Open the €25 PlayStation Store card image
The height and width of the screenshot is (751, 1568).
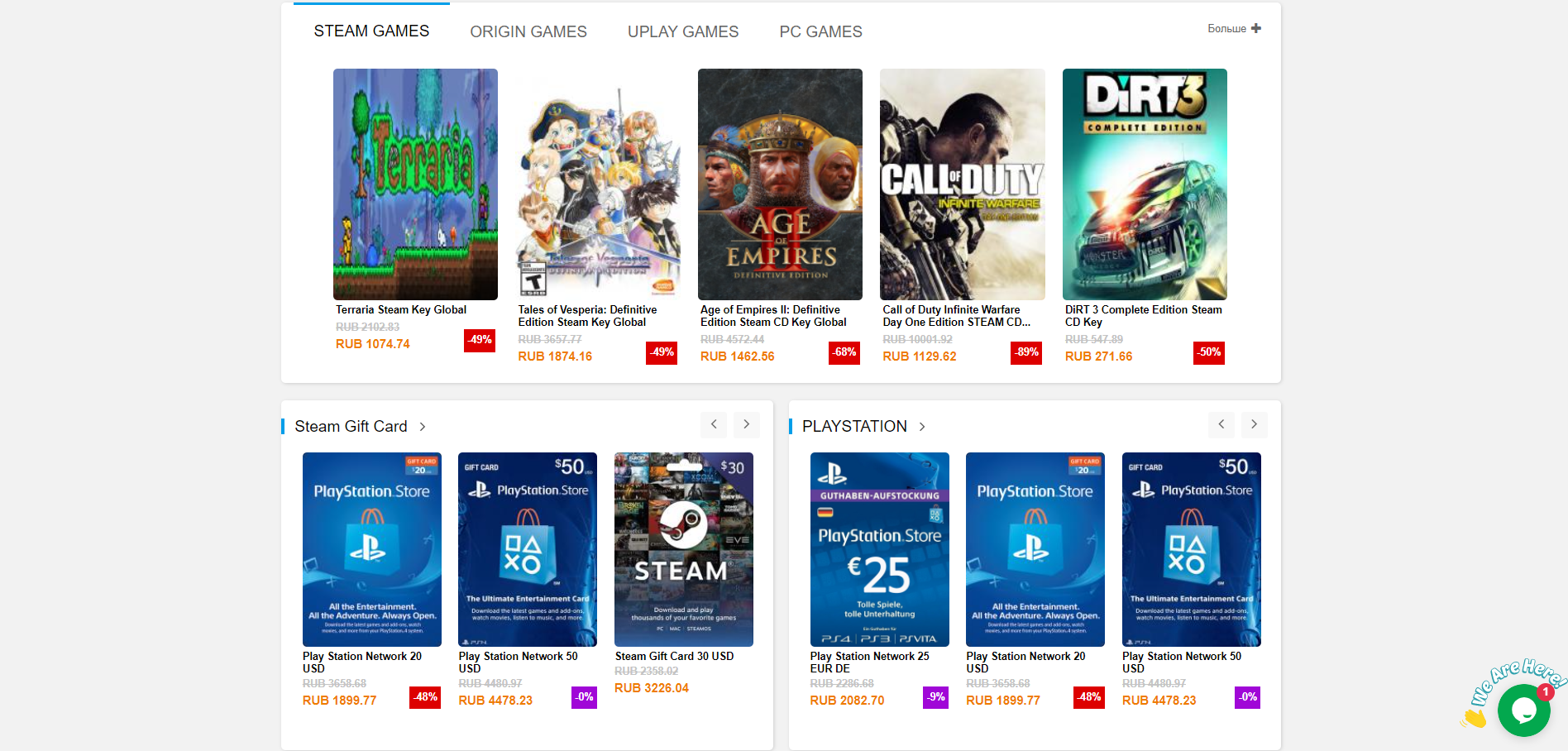[880, 549]
